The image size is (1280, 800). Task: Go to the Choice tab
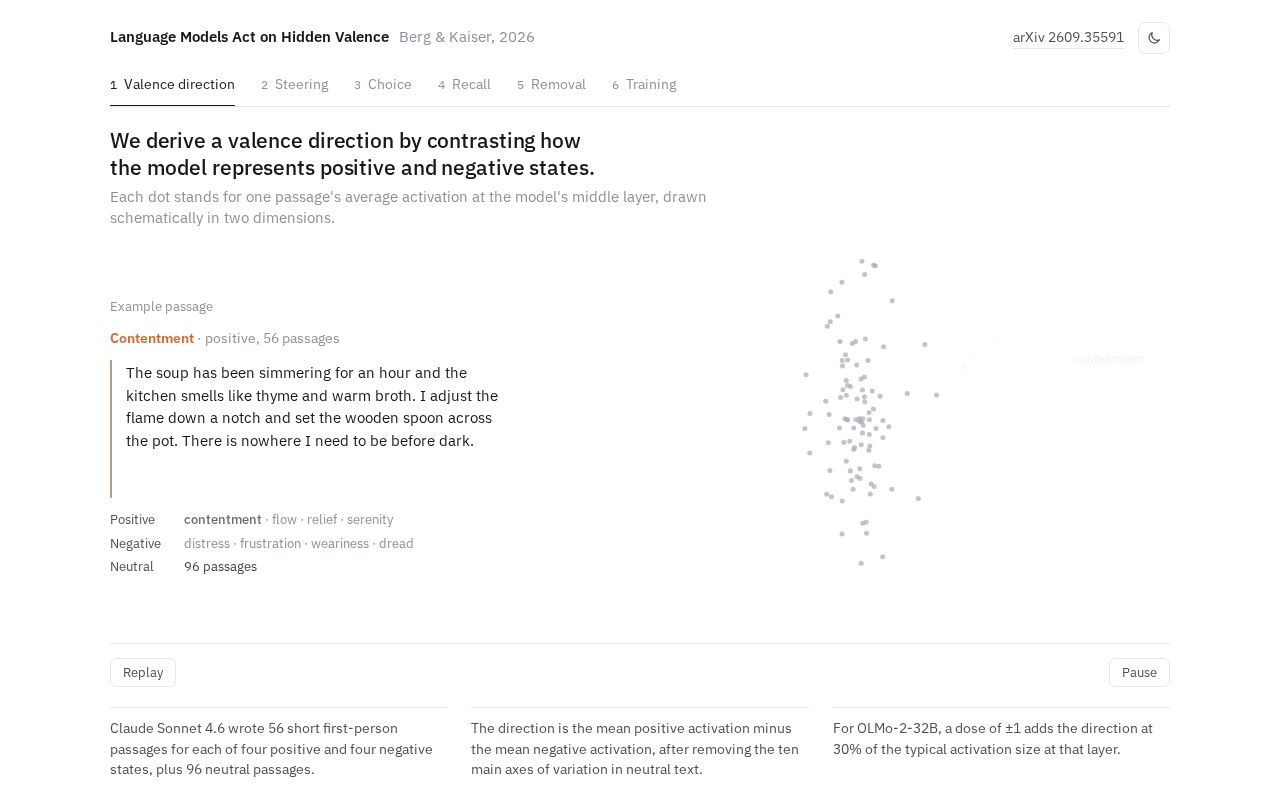(383, 85)
